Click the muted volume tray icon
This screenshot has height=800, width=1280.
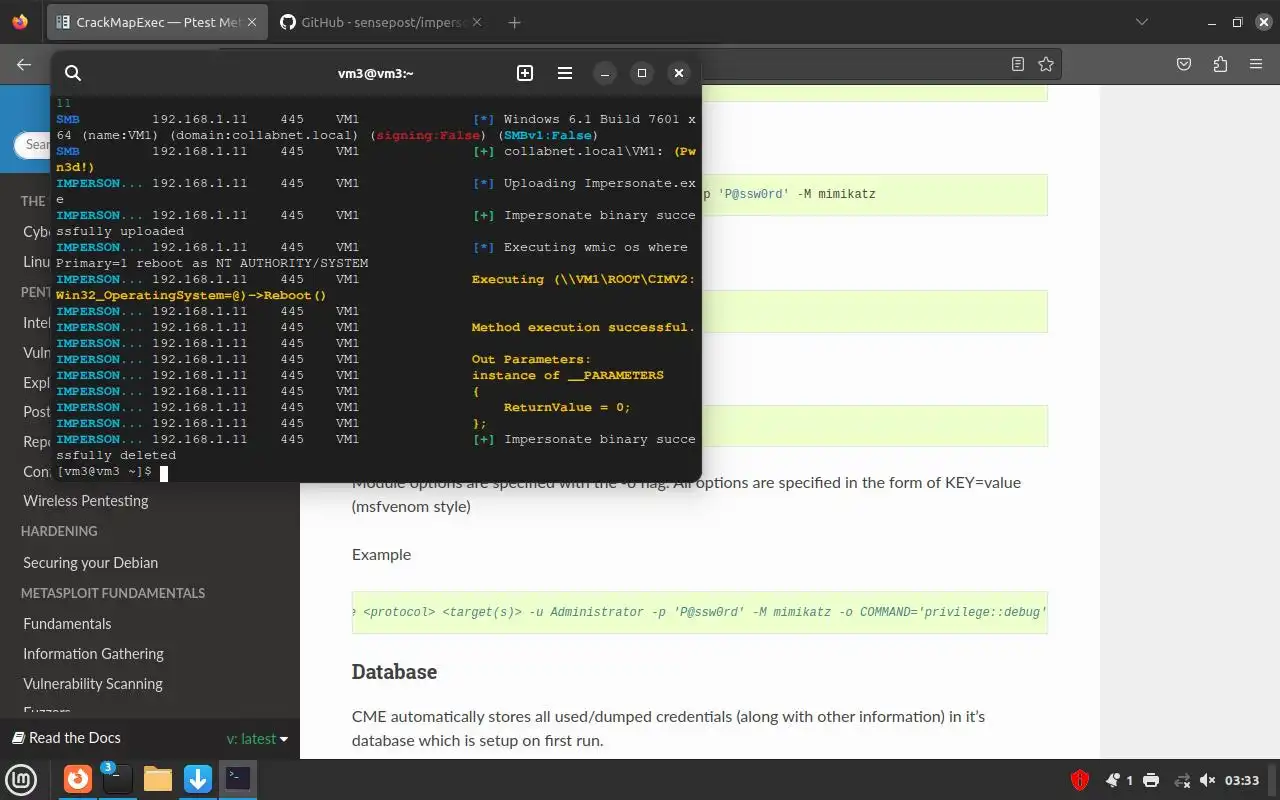(x=1207, y=780)
